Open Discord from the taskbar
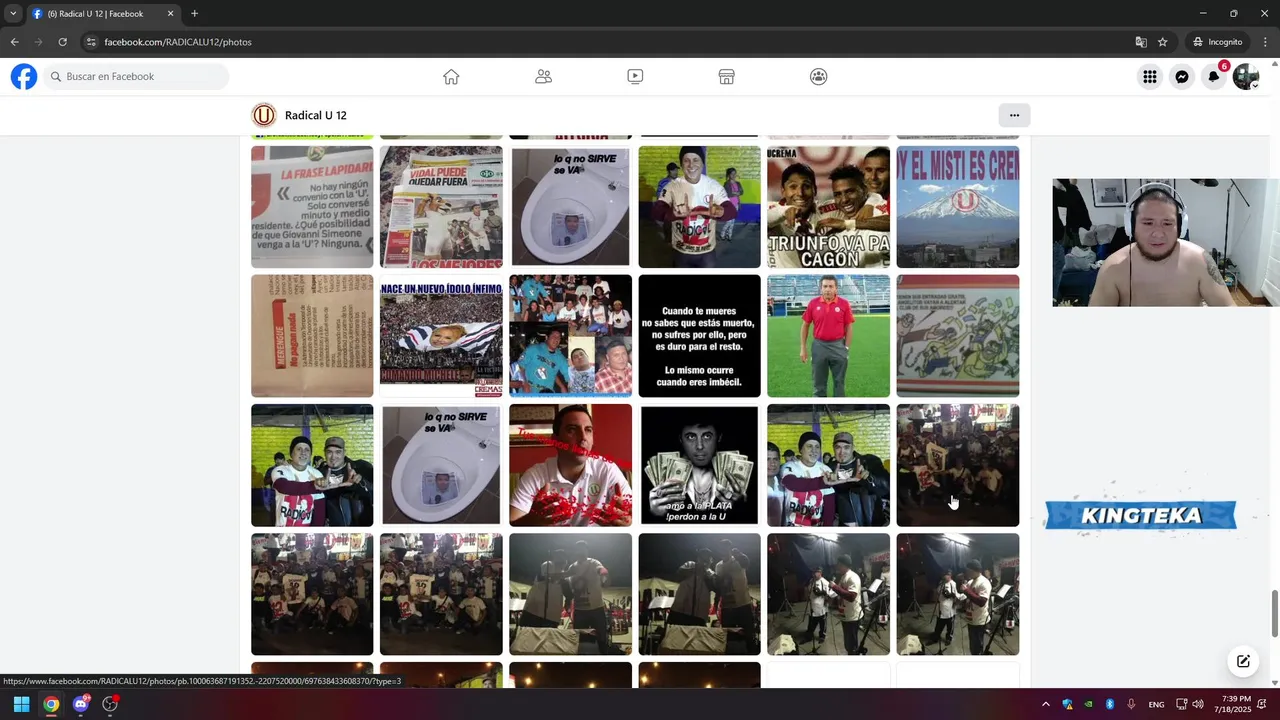Image resolution: width=1280 pixels, height=720 pixels. click(x=81, y=704)
